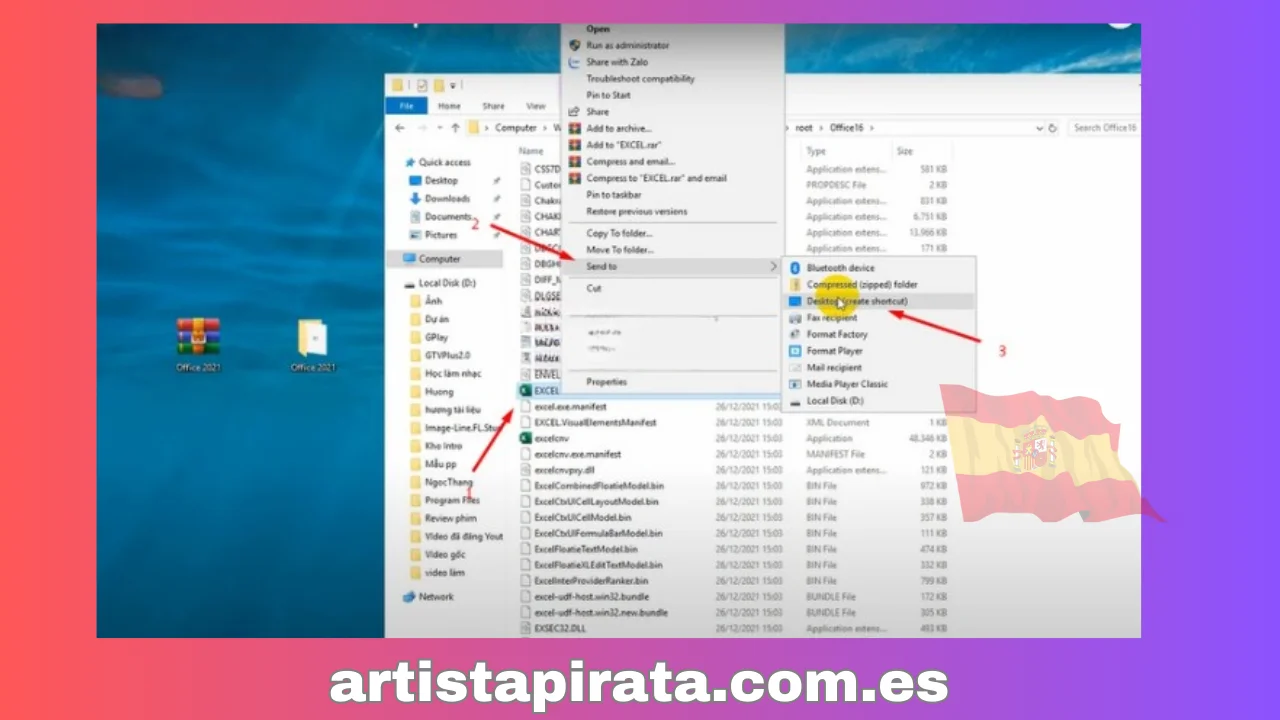Choose Compress and email... entry
Image resolution: width=1280 pixels, height=720 pixels.
[x=630, y=161]
